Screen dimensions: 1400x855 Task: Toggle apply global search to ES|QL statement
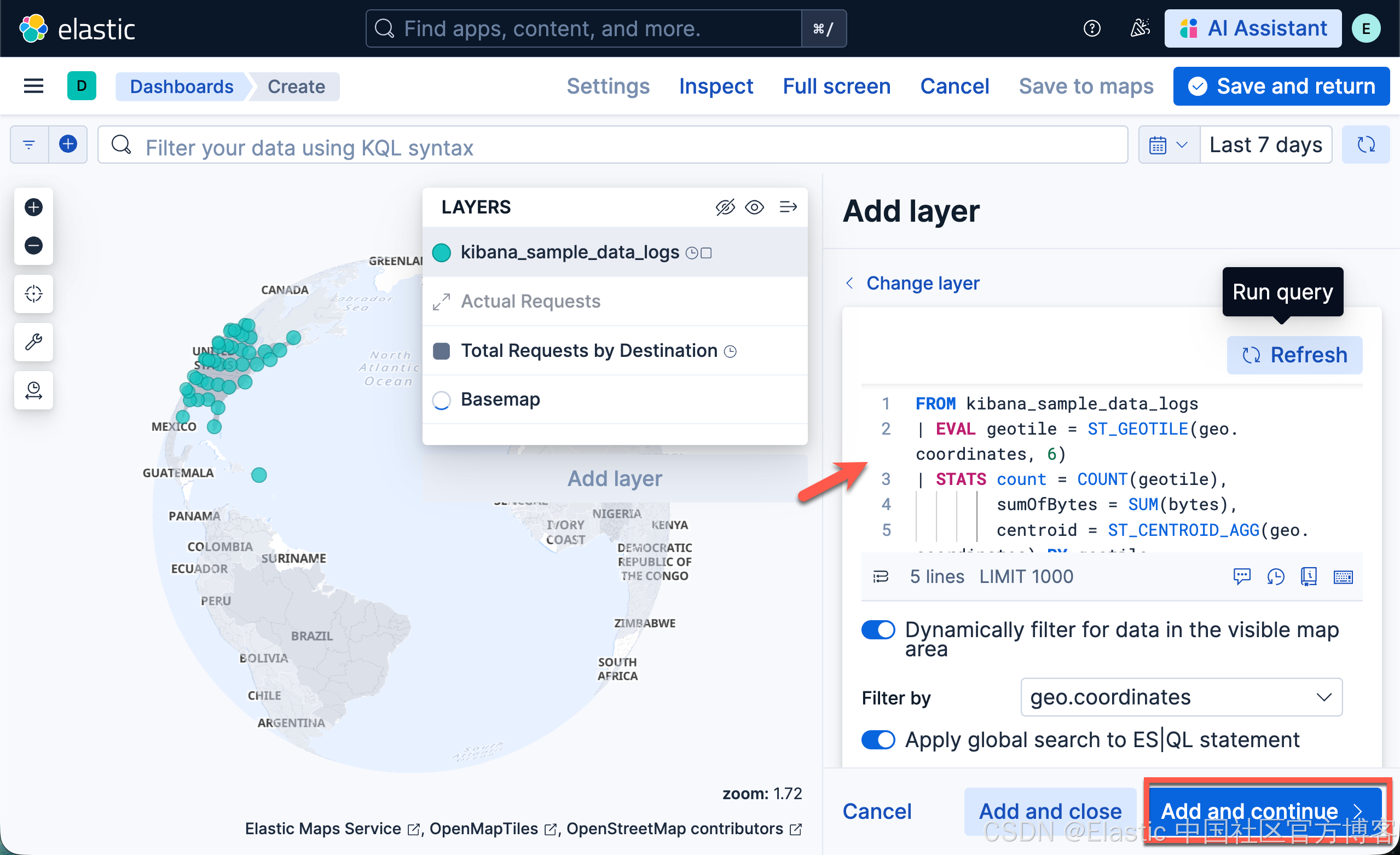878,740
